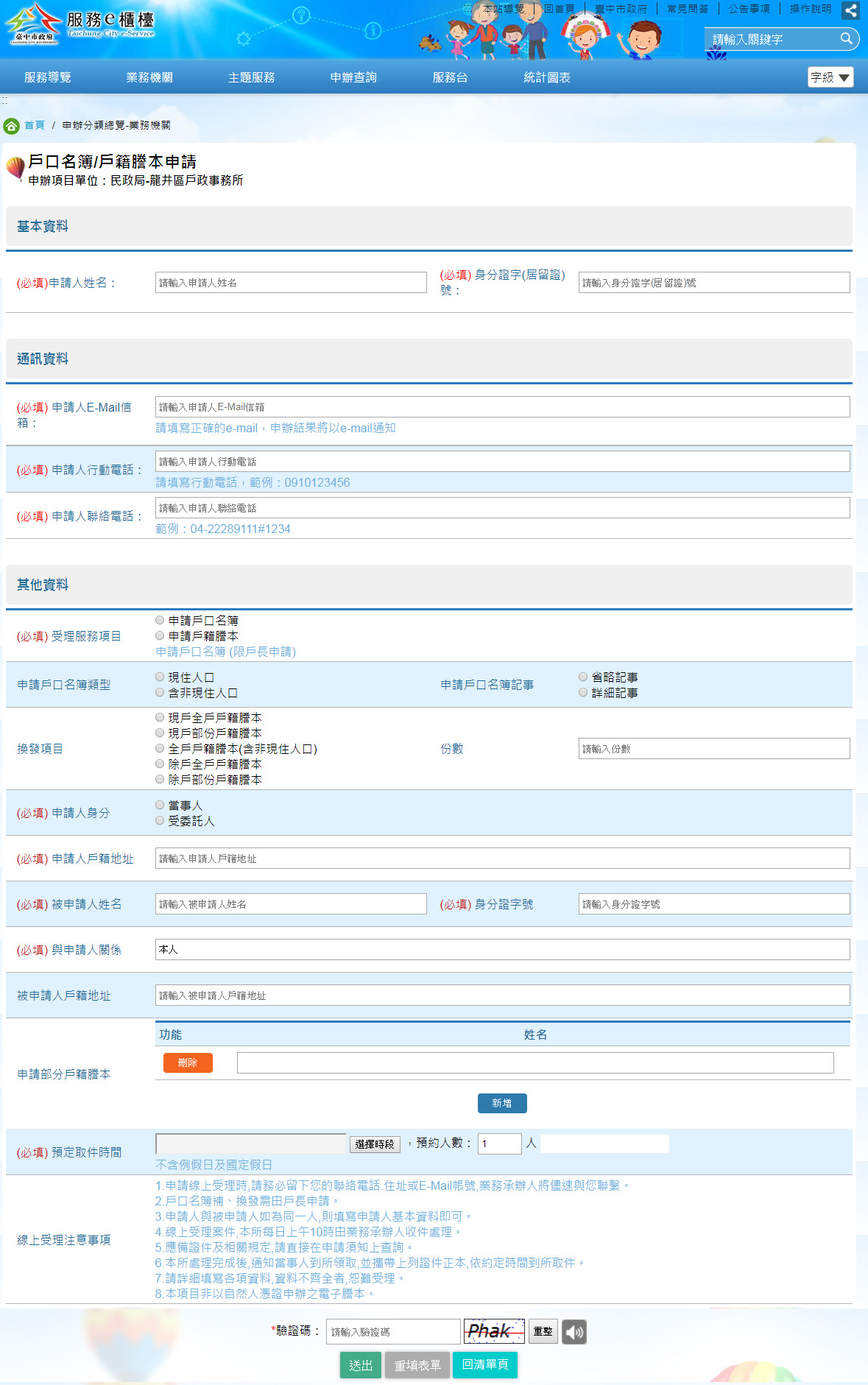Open the 服務導覽 menu item
Viewport: 868px width, 1385px height.
[x=48, y=77]
